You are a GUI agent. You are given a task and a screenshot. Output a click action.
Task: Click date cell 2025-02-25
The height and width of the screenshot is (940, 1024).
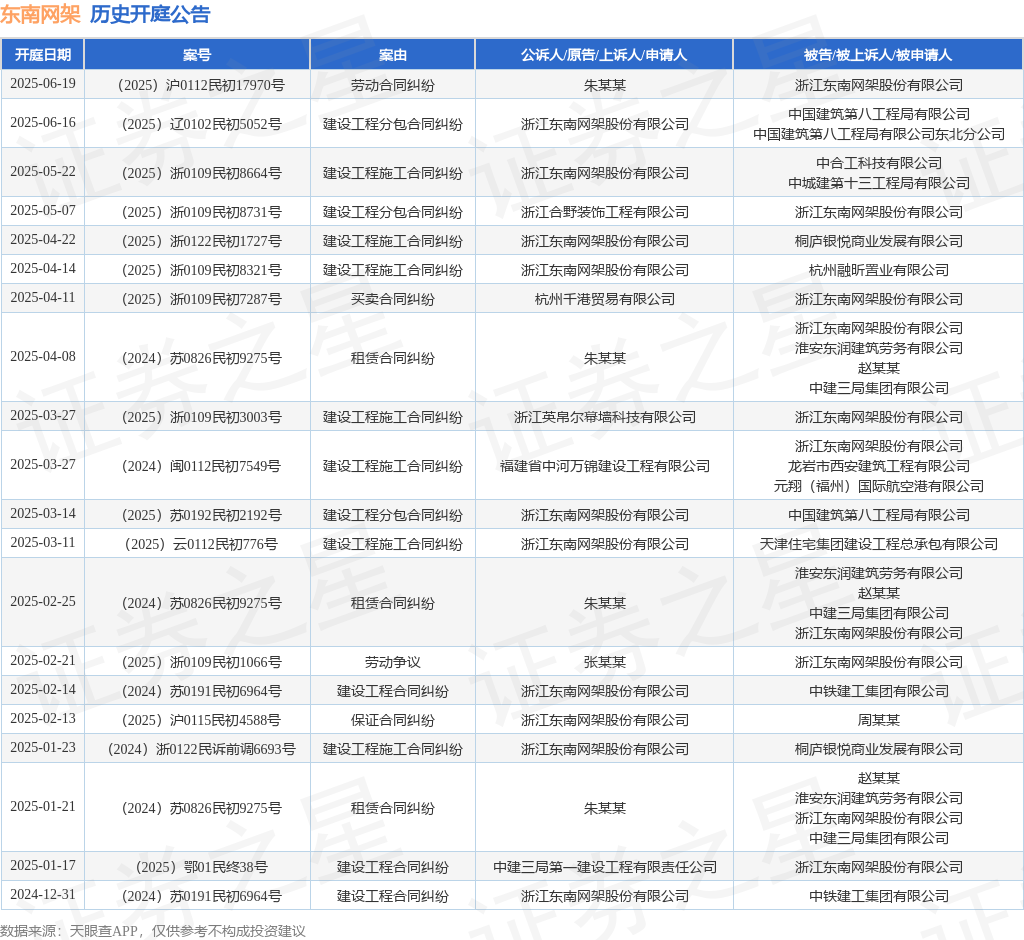click(x=42, y=602)
